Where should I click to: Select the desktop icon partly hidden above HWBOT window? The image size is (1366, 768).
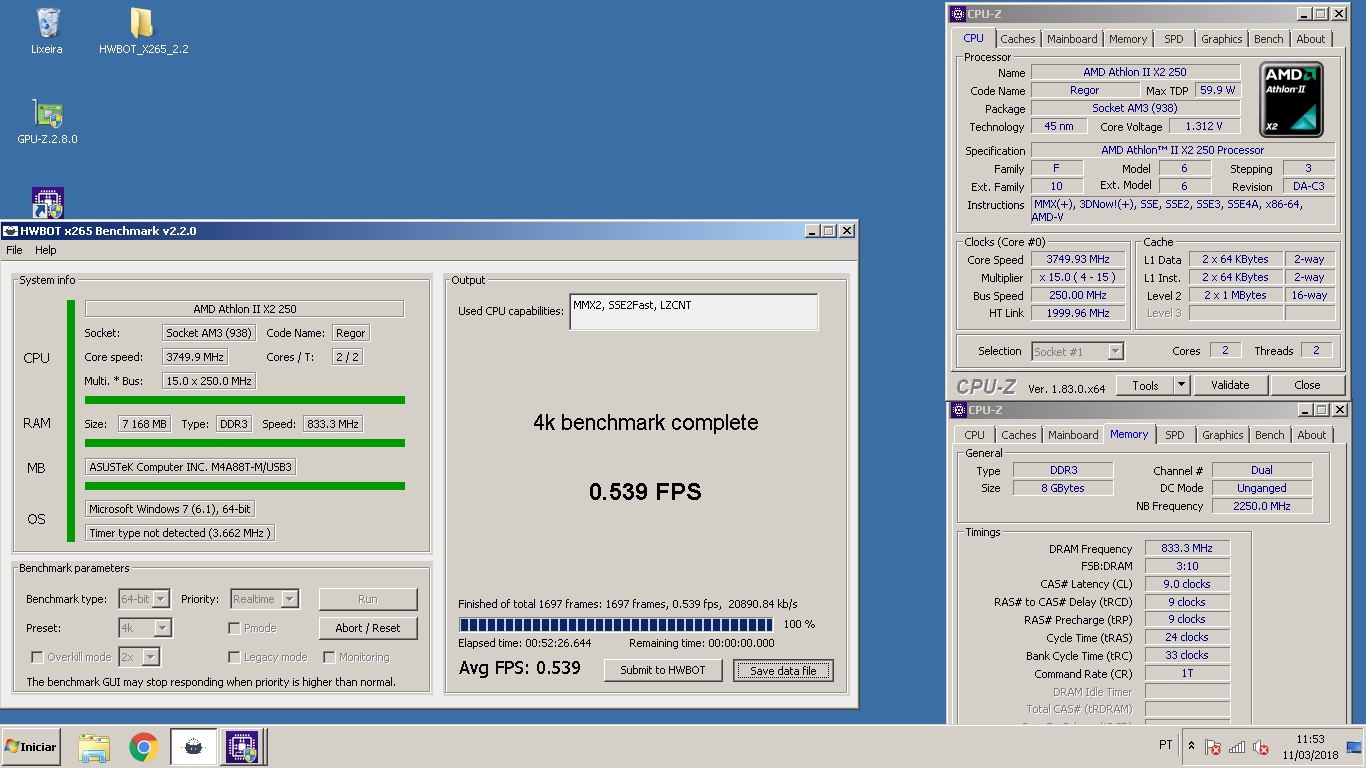[47, 202]
